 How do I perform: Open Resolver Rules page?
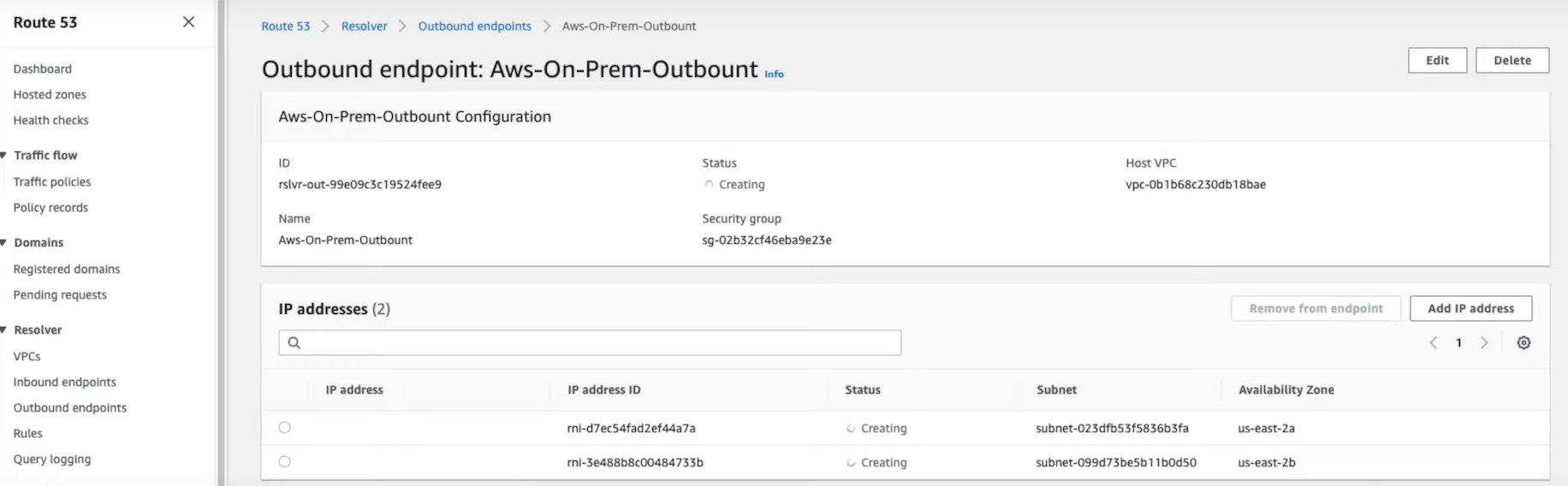[28, 434]
